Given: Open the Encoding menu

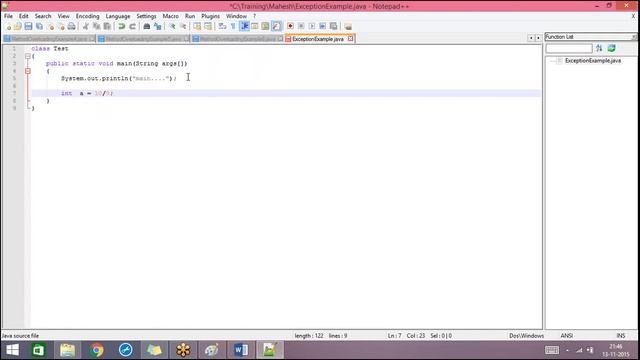Looking at the screenshot, I should [87, 16].
